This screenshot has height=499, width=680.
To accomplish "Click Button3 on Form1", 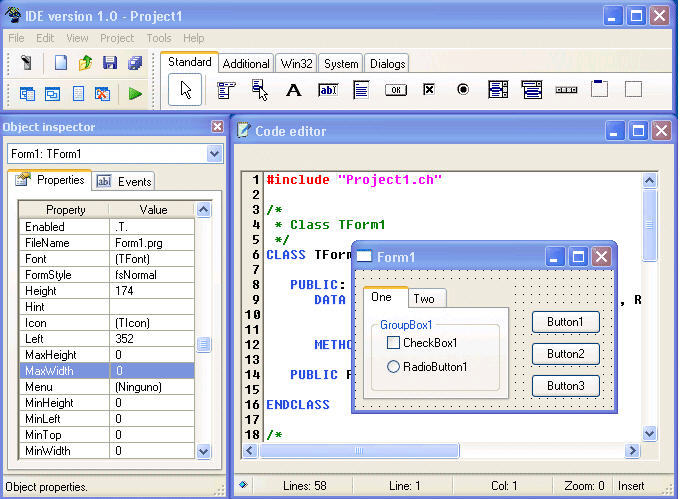I will point(566,386).
